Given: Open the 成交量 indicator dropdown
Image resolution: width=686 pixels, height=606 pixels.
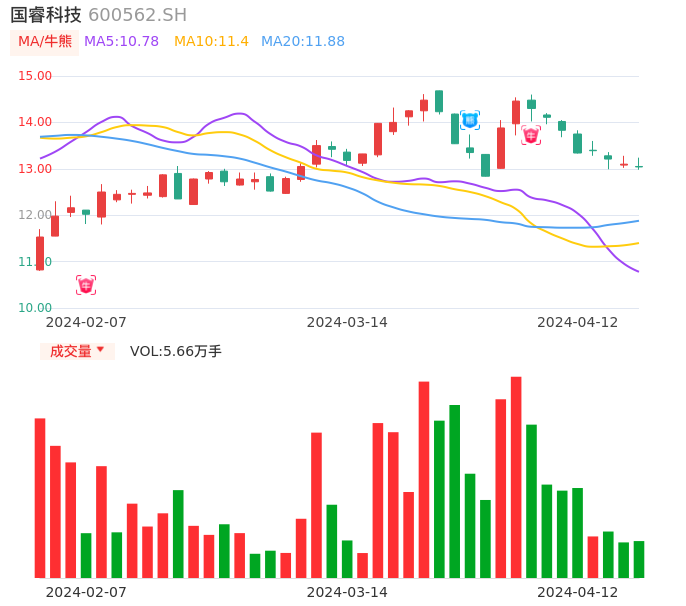Looking at the screenshot, I should [77, 351].
